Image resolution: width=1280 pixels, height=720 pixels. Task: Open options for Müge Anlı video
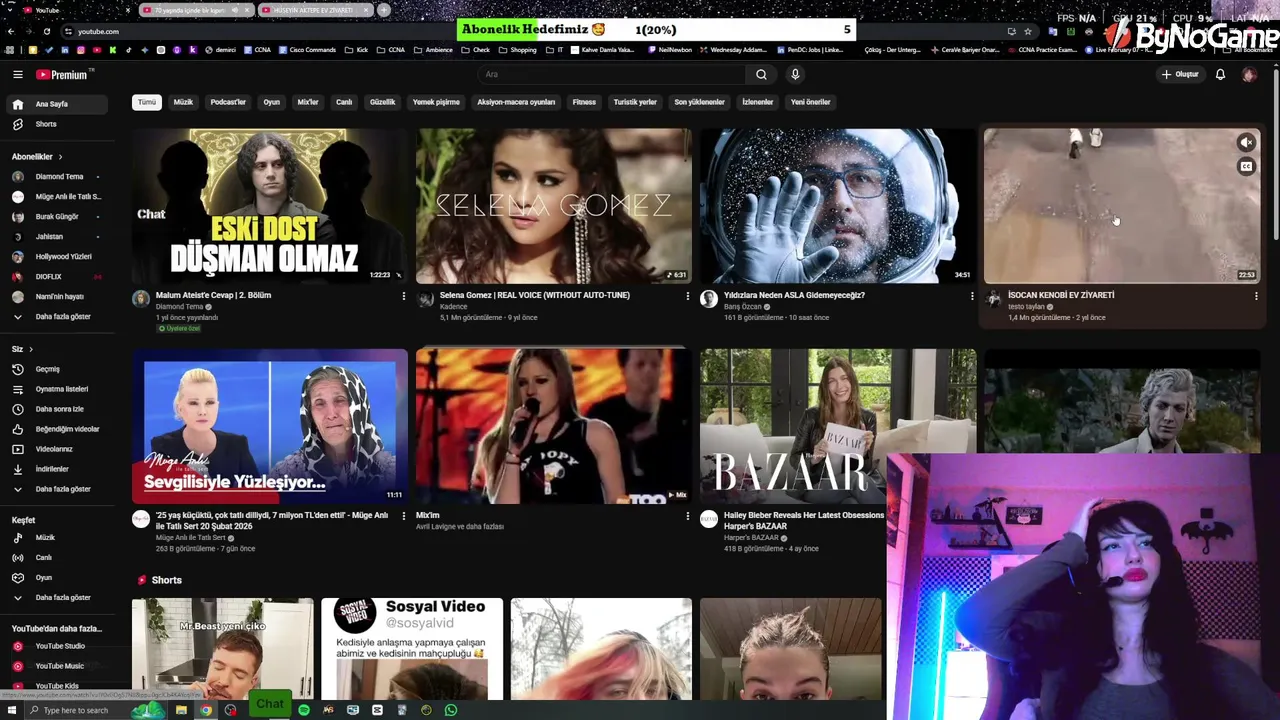coord(404,516)
